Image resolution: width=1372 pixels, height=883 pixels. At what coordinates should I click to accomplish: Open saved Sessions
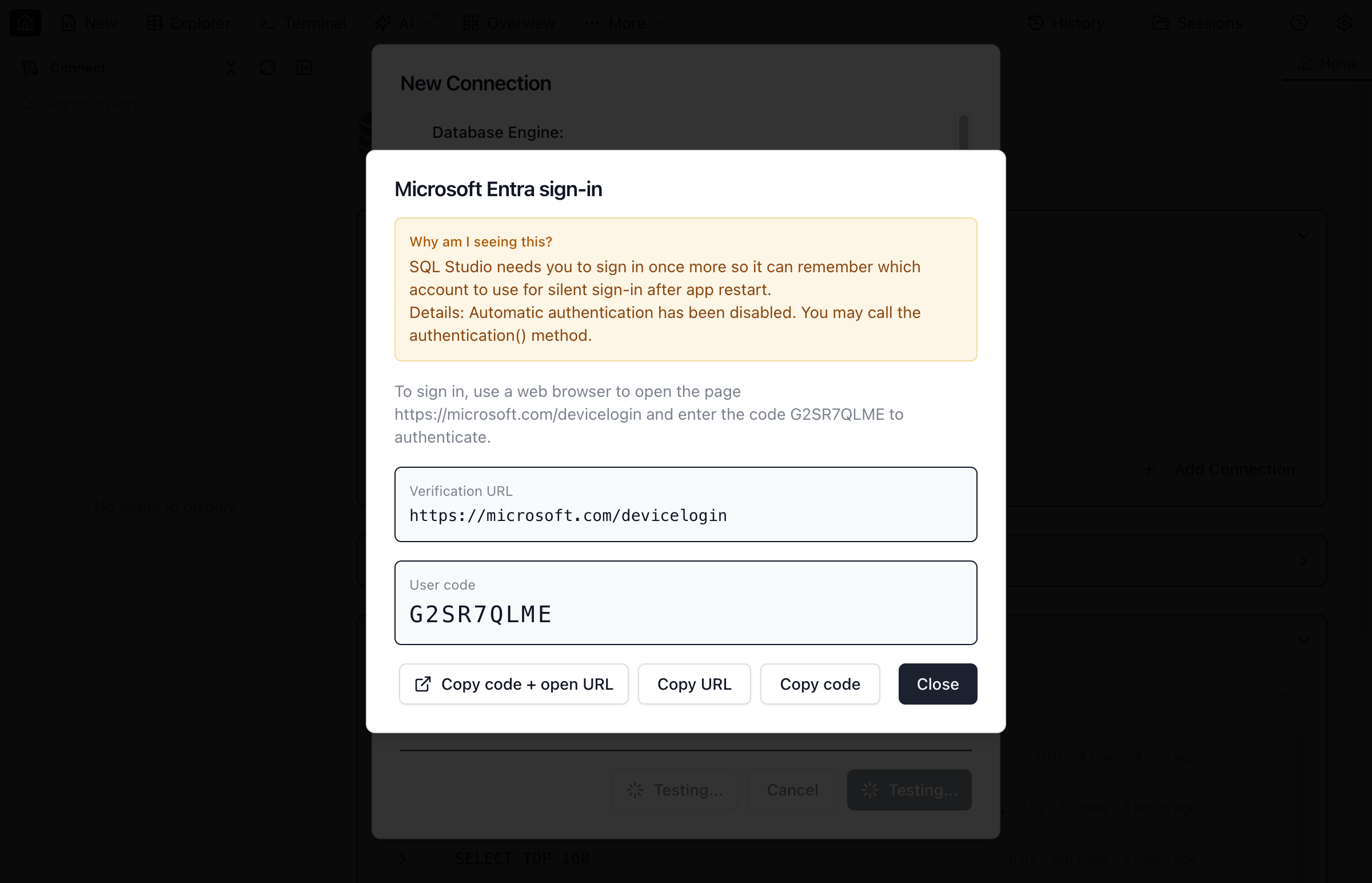pyautogui.click(x=1198, y=23)
